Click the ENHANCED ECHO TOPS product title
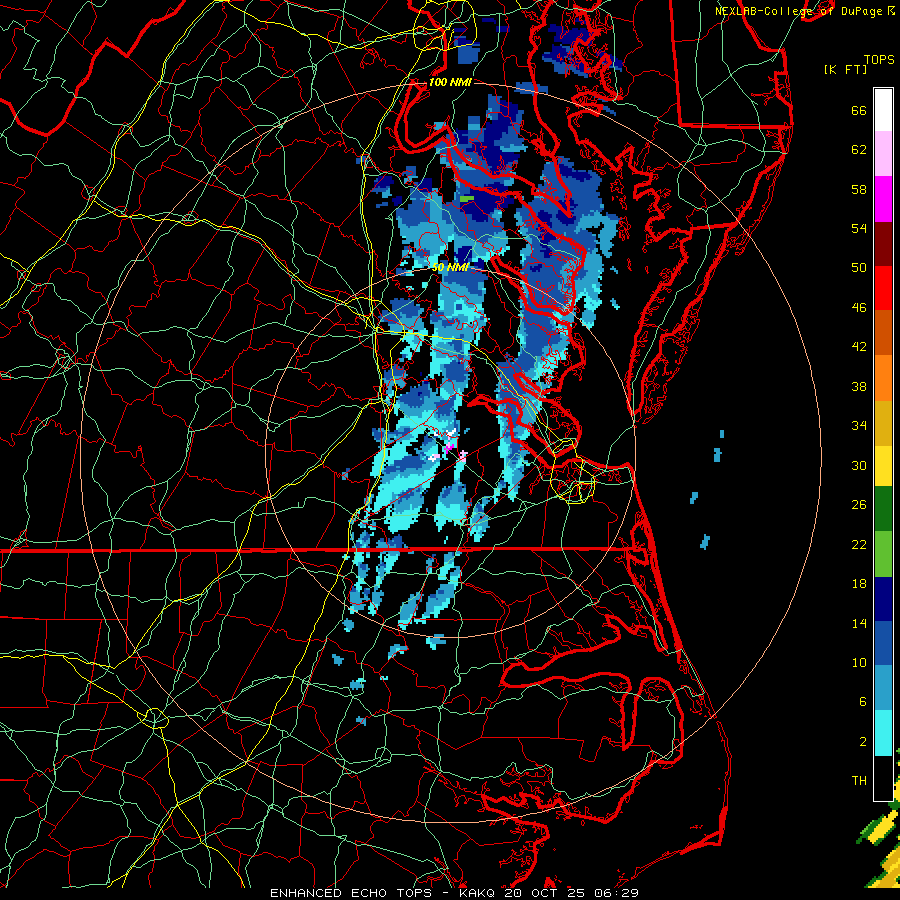 pos(351,893)
